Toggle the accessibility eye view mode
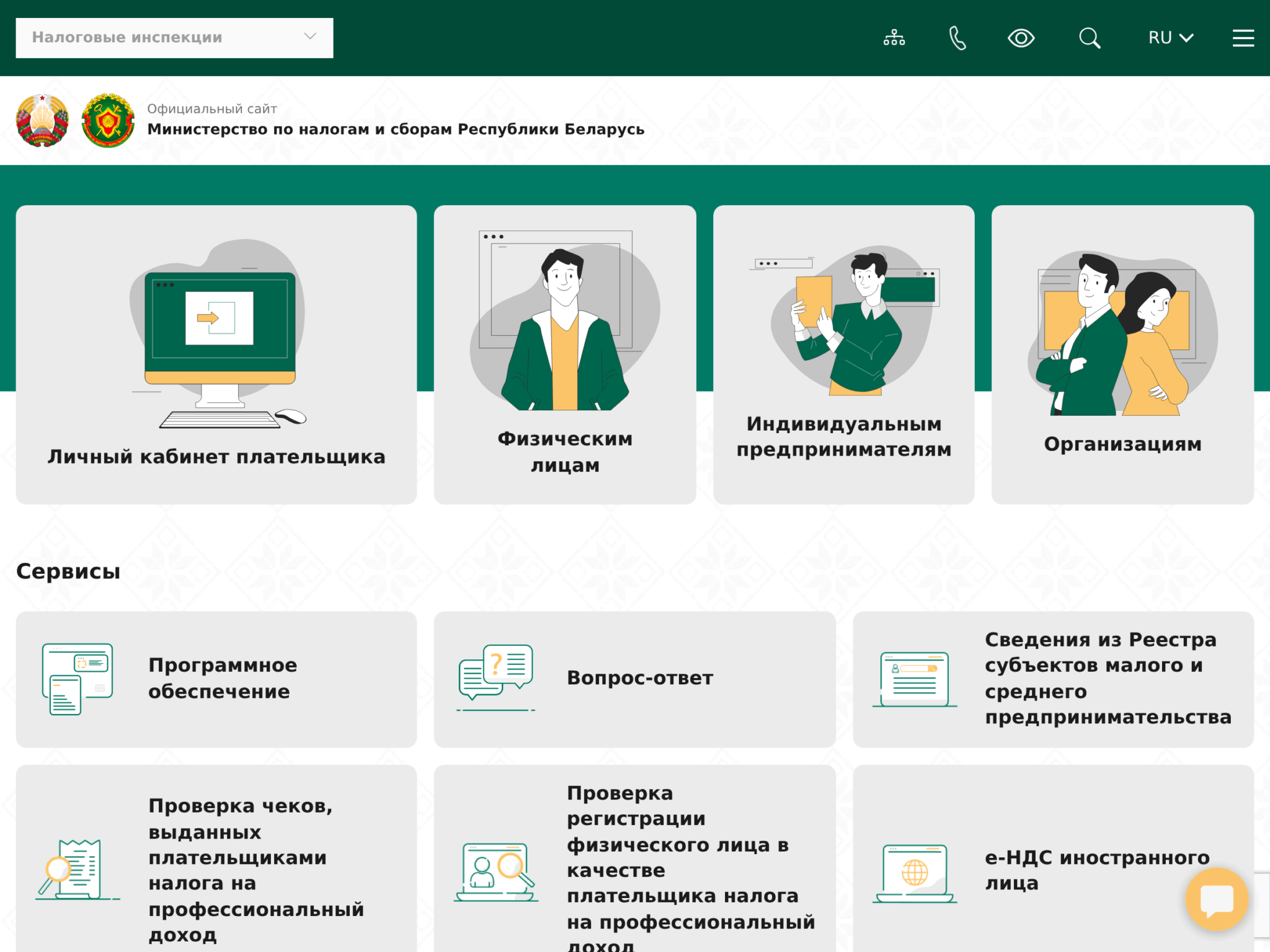Viewport: 1270px width, 952px height. 1021,38
